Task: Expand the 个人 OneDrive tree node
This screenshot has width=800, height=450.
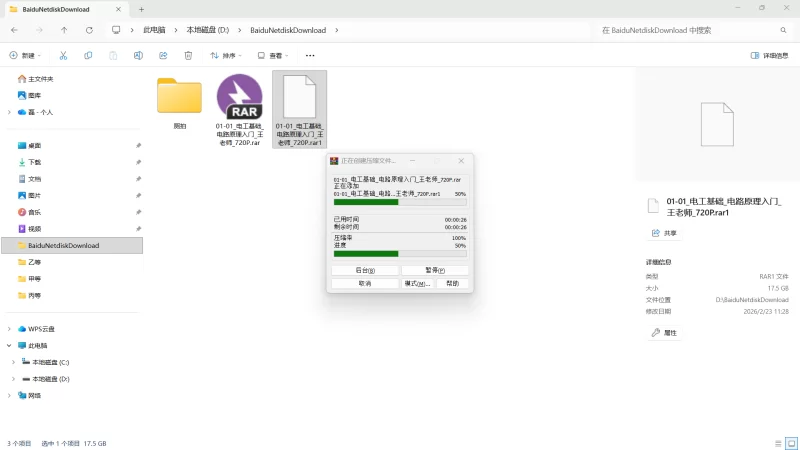Action: pyautogui.click(x=9, y=112)
